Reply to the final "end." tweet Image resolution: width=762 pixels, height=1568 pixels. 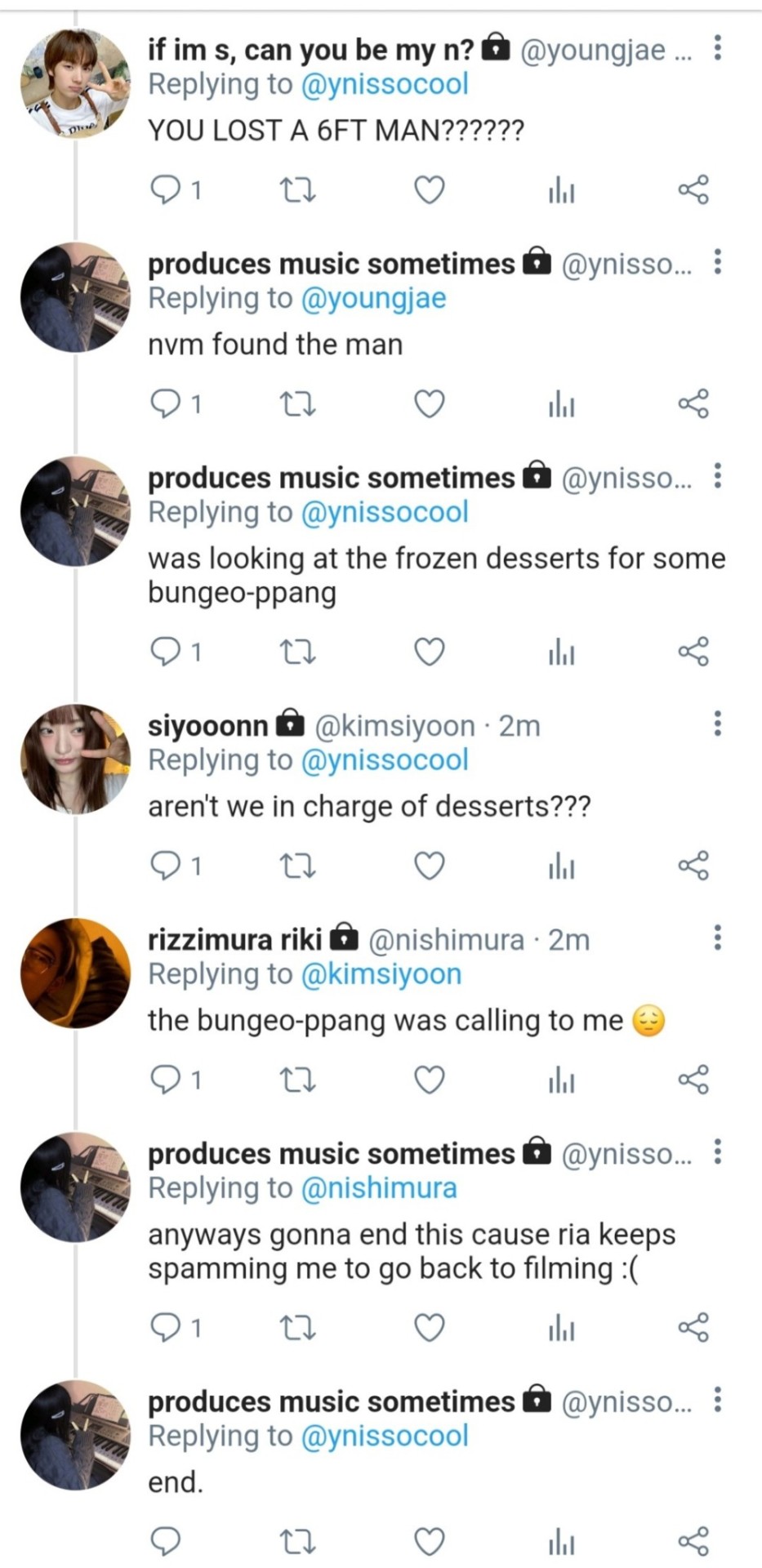[x=167, y=1542]
